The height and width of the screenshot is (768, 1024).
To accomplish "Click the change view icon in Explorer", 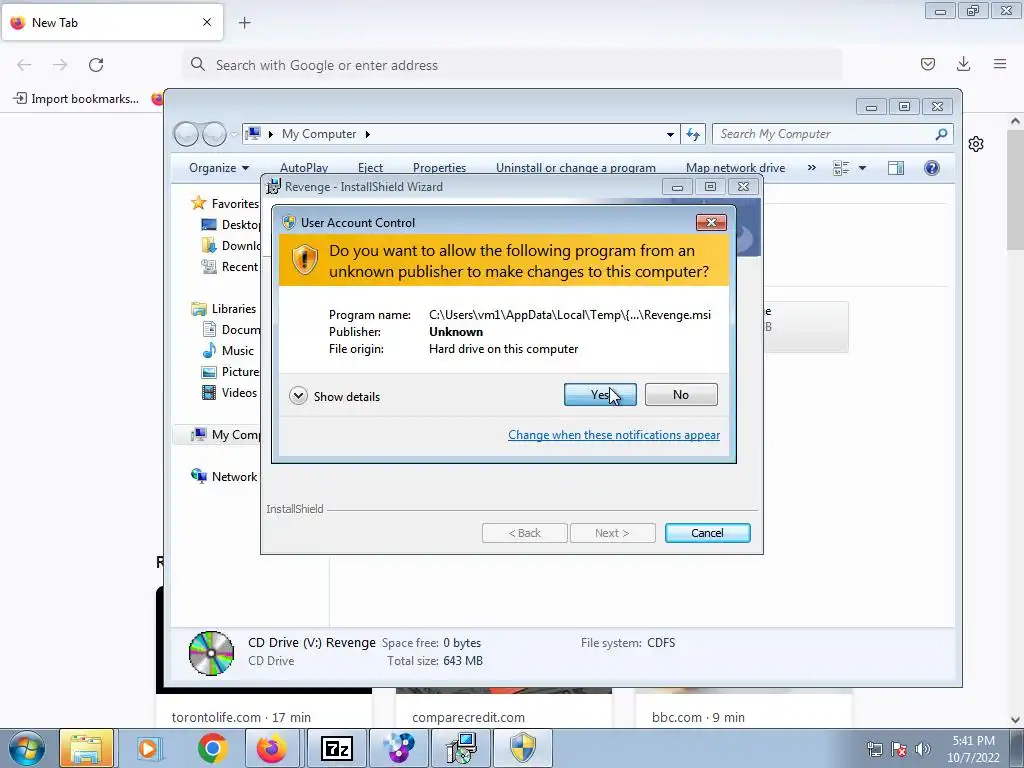I will point(841,168).
